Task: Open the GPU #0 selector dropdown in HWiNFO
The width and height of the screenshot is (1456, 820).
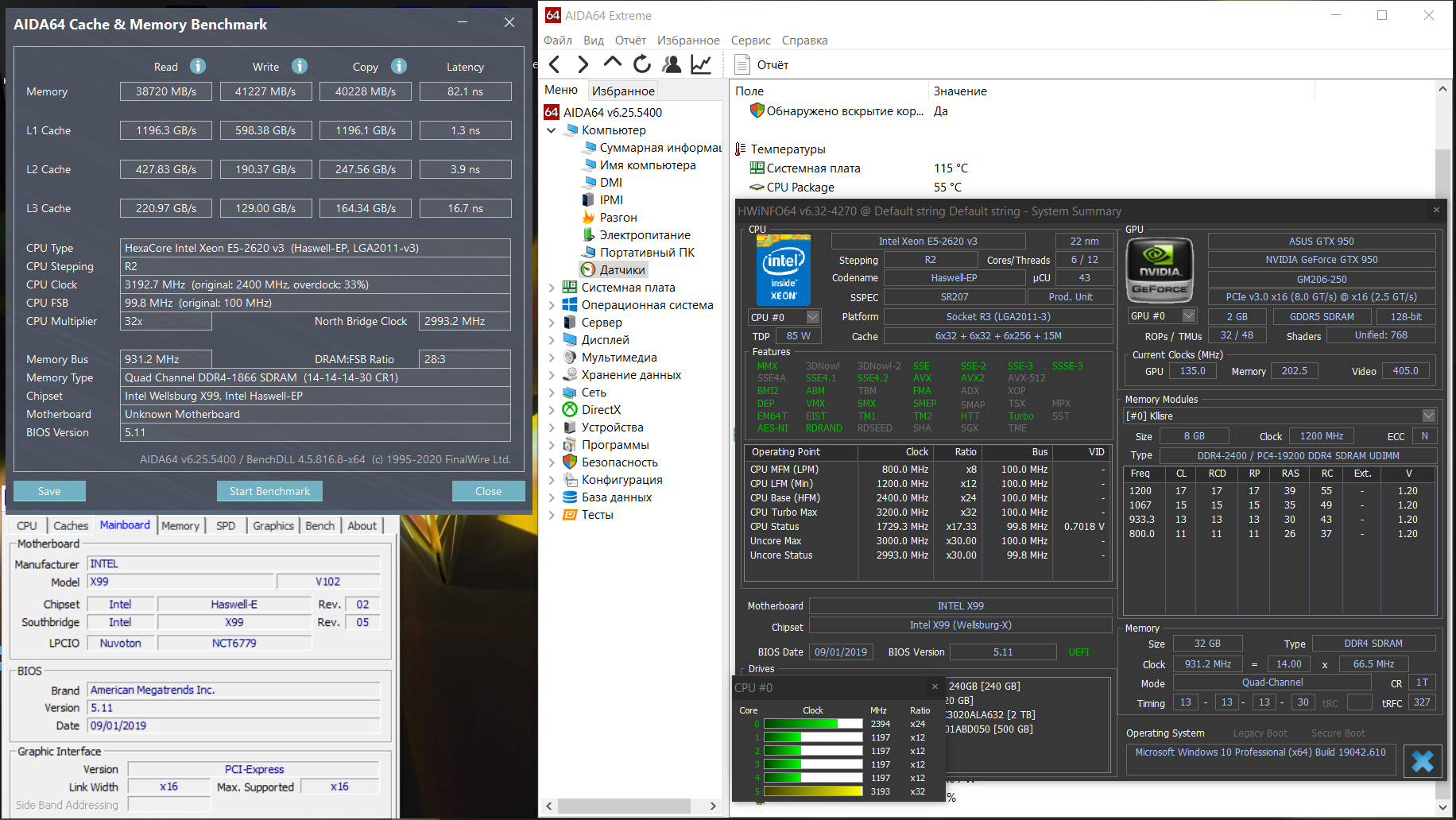Action: coord(1189,316)
